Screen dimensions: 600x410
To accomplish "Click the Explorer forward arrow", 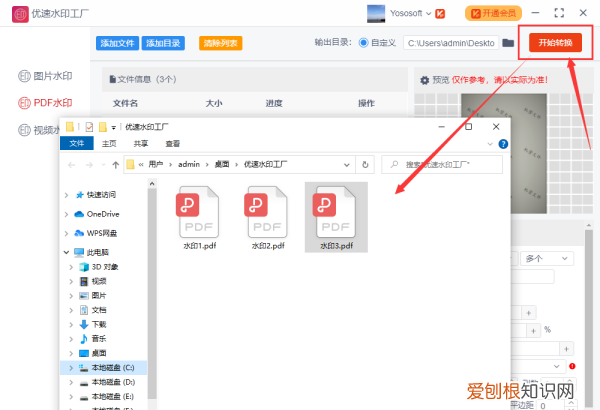I will [89, 165].
